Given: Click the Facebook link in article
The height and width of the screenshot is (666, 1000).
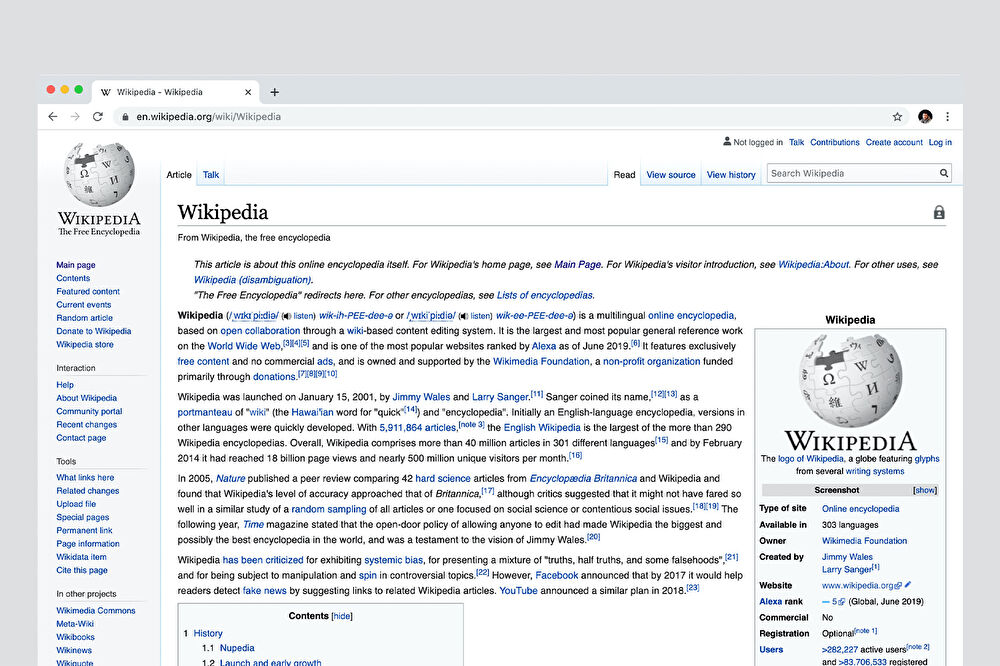Looking at the screenshot, I should click(557, 575).
